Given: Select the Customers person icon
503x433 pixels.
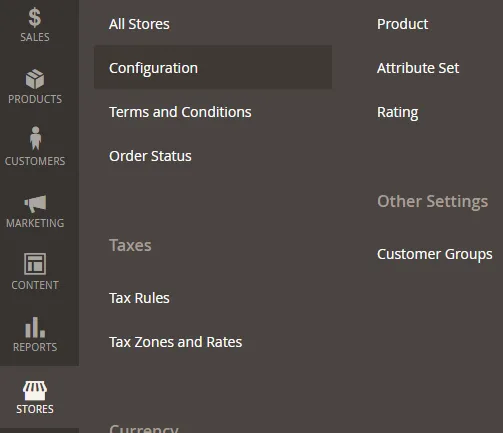Looking at the screenshot, I should (35, 138).
